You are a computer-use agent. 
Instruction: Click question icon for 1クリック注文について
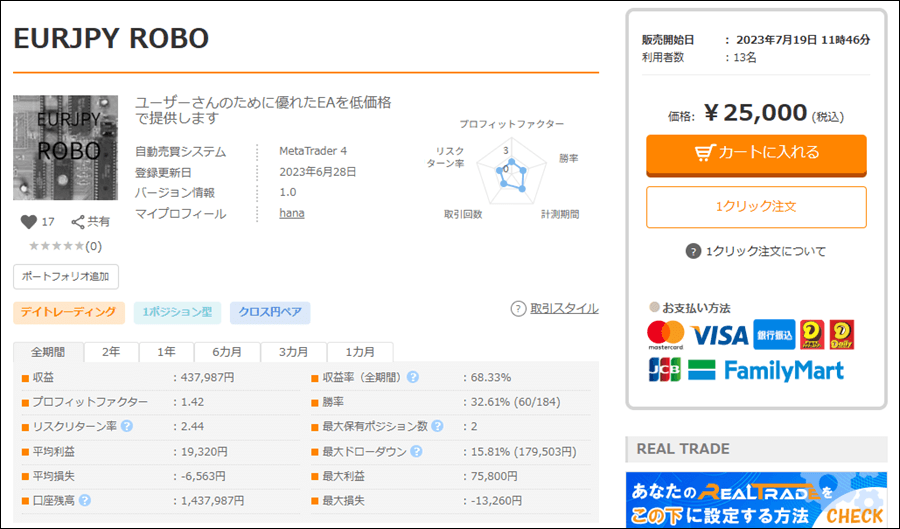tap(693, 251)
